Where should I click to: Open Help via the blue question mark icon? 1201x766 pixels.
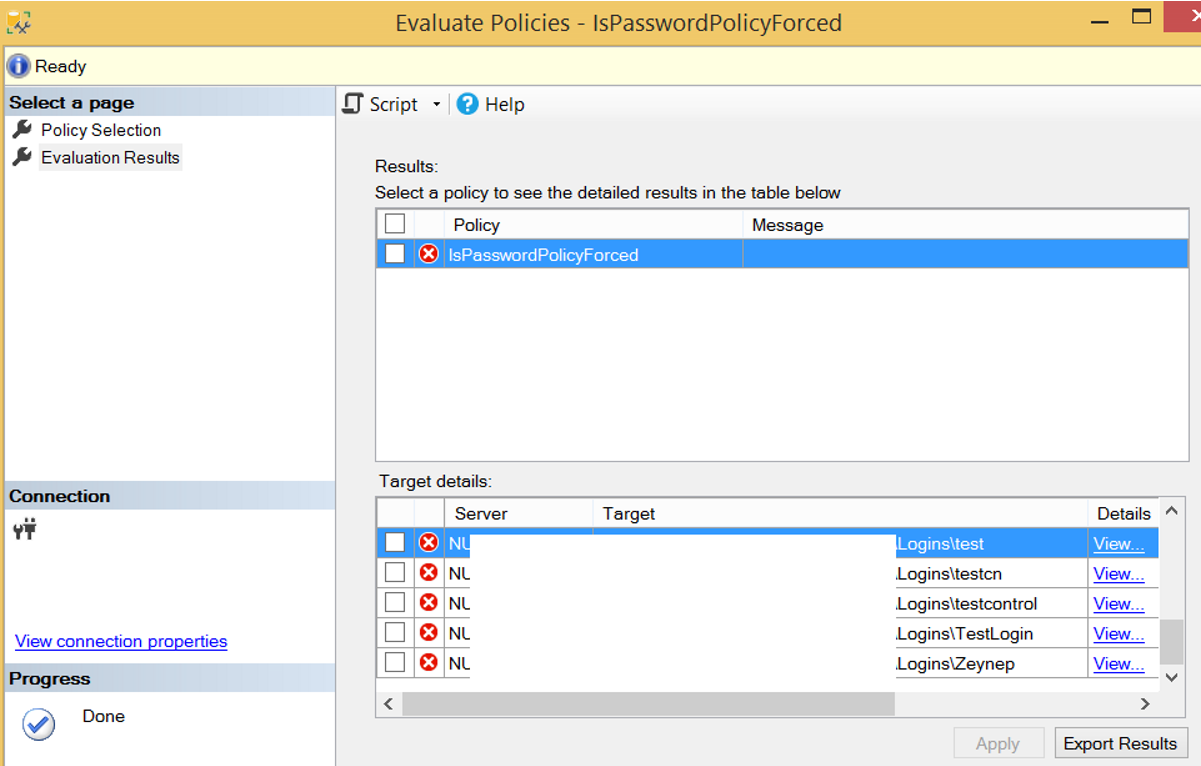(466, 103)
